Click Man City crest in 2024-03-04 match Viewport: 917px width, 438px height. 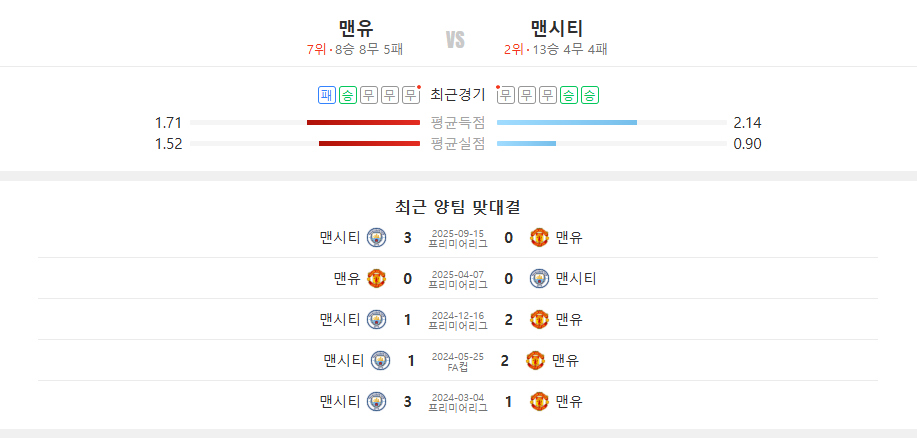click(377, 401)
